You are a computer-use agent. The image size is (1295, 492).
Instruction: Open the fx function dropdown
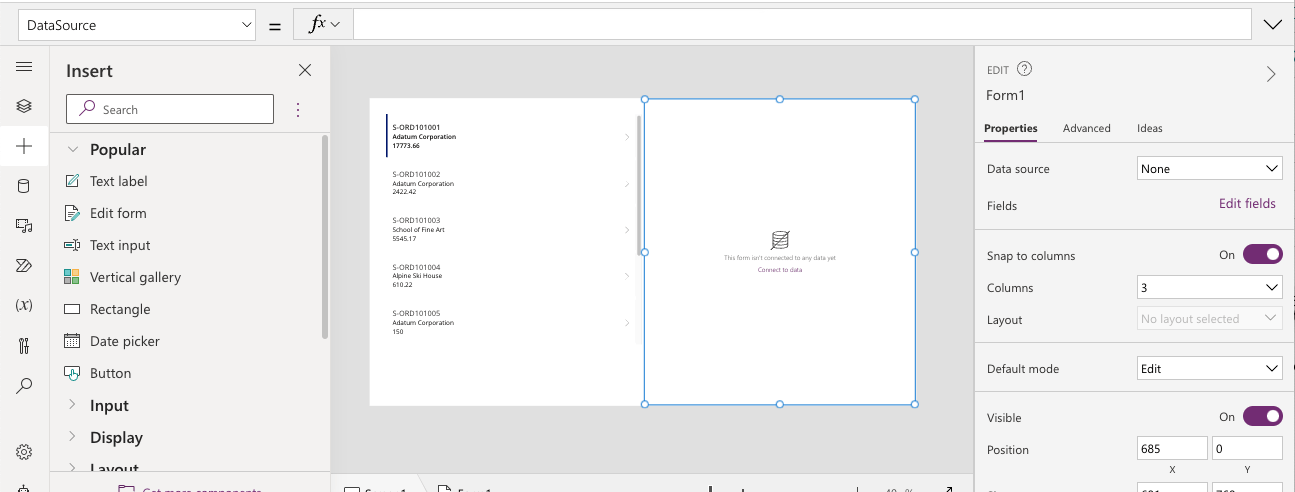[x=323, y=24]
